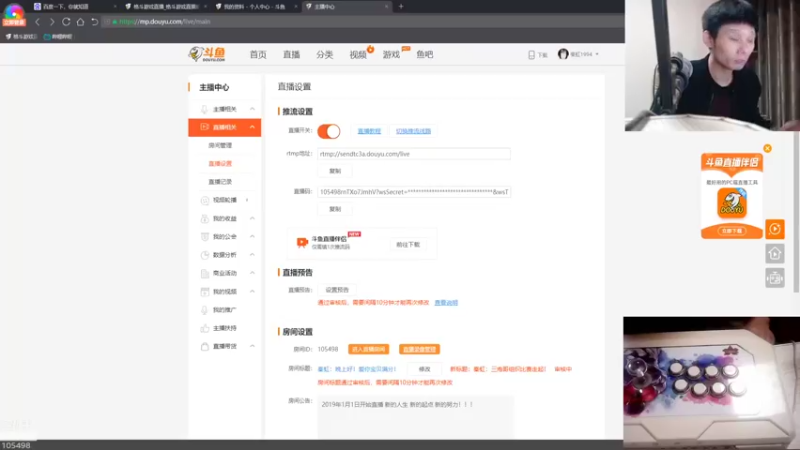
Task: Open the 首页 home nav item
Action: (x=258, y=55)
